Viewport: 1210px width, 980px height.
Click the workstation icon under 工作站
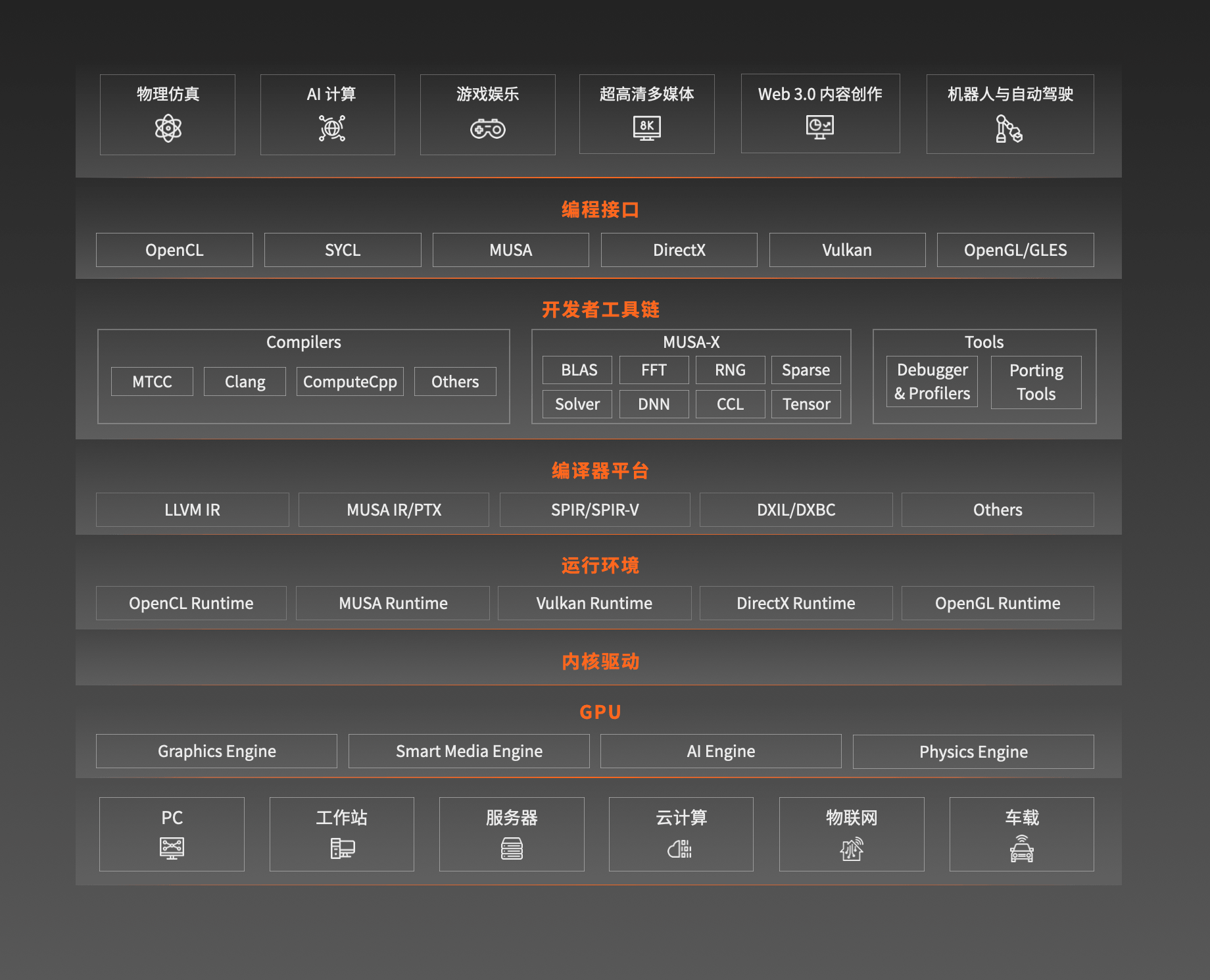coord(342,848)
